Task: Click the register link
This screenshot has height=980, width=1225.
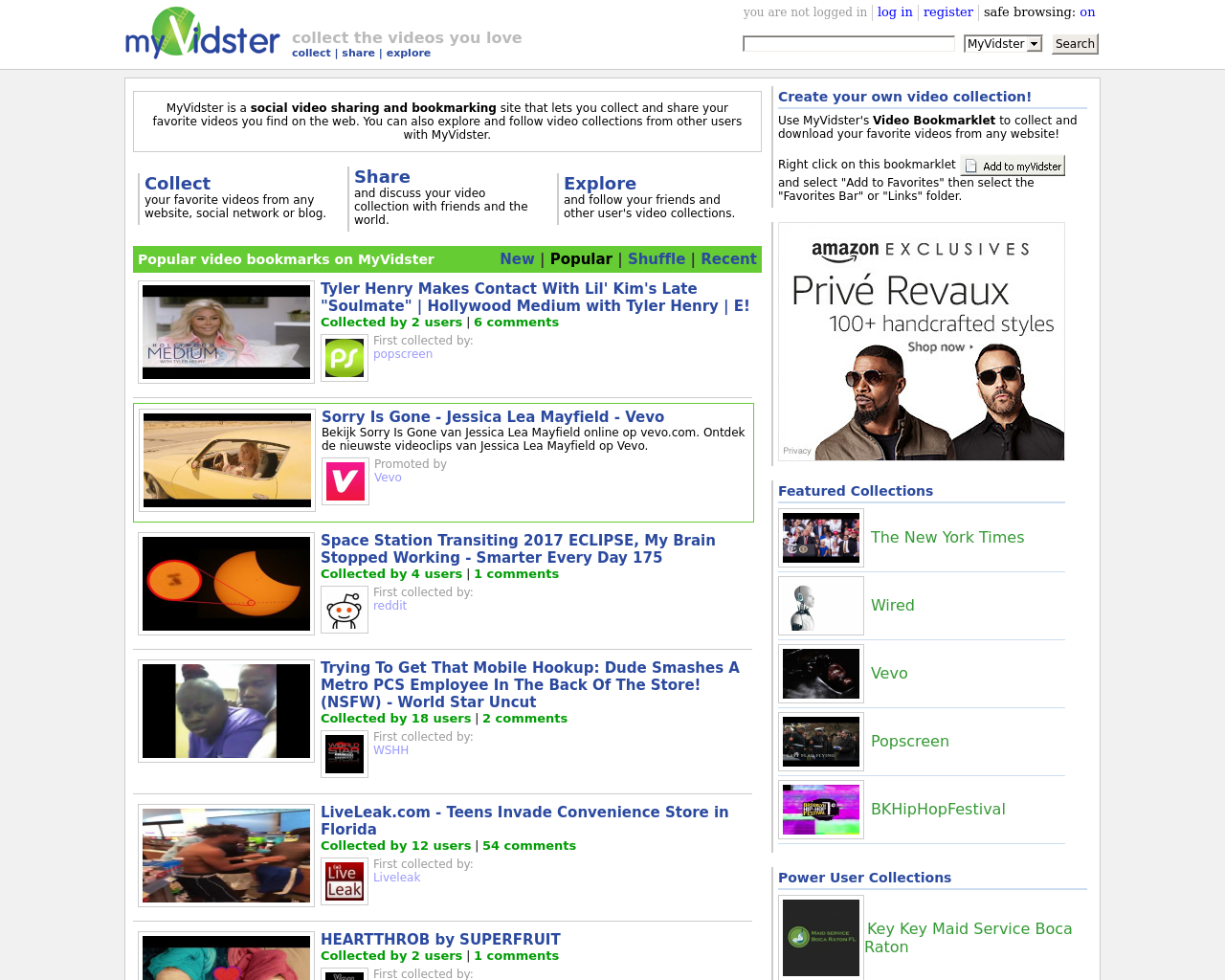Action: tap(948, 12)
